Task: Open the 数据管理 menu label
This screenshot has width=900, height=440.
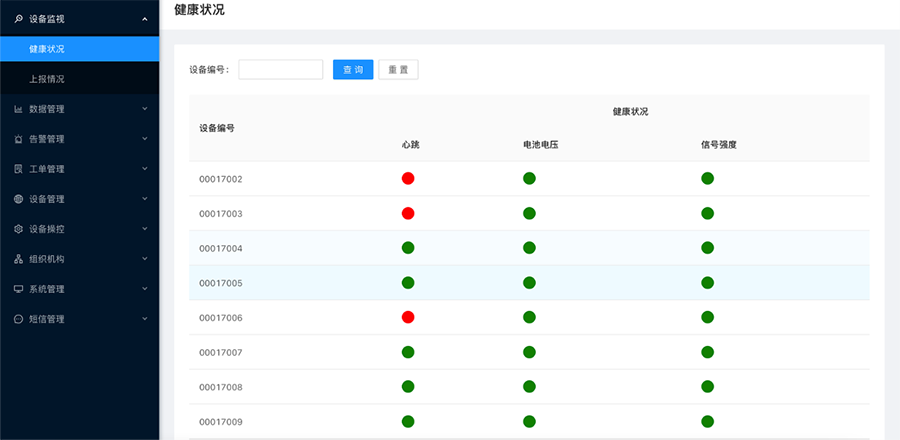Action: [x=46, y=109]
